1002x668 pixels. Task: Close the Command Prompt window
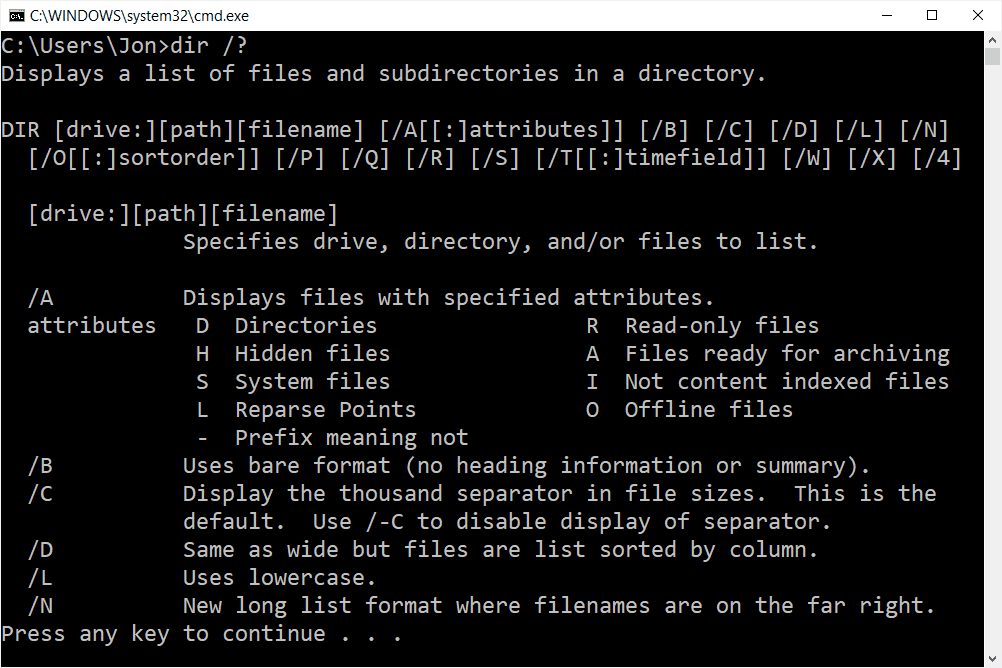(x=978, y=15)
